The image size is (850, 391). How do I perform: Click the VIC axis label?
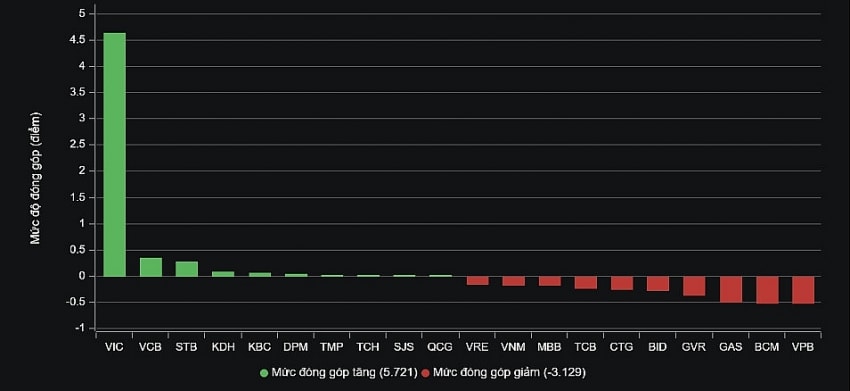pyautogui.click(x=114, y=347)
